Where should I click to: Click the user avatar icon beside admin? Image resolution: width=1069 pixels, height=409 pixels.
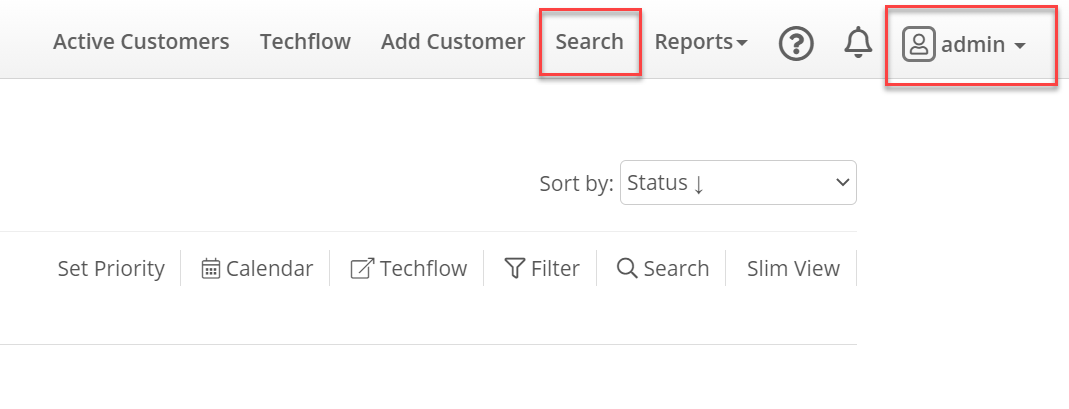(918, 44)
